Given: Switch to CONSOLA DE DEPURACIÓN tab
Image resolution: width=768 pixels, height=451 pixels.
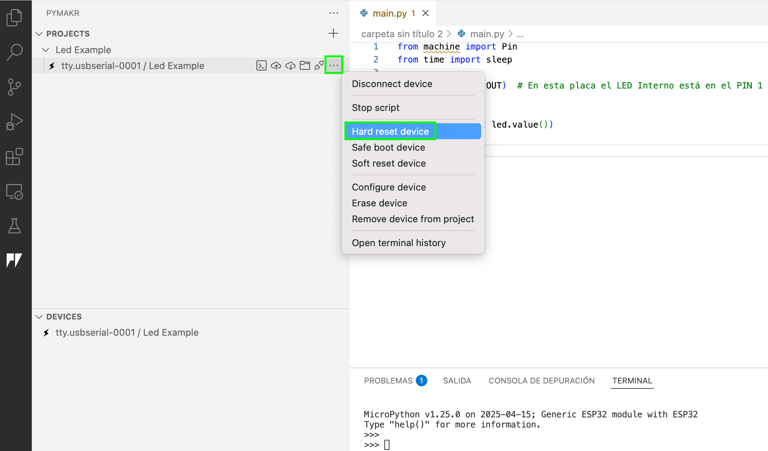Looking at the screenshot, I should tap(541, 380).
